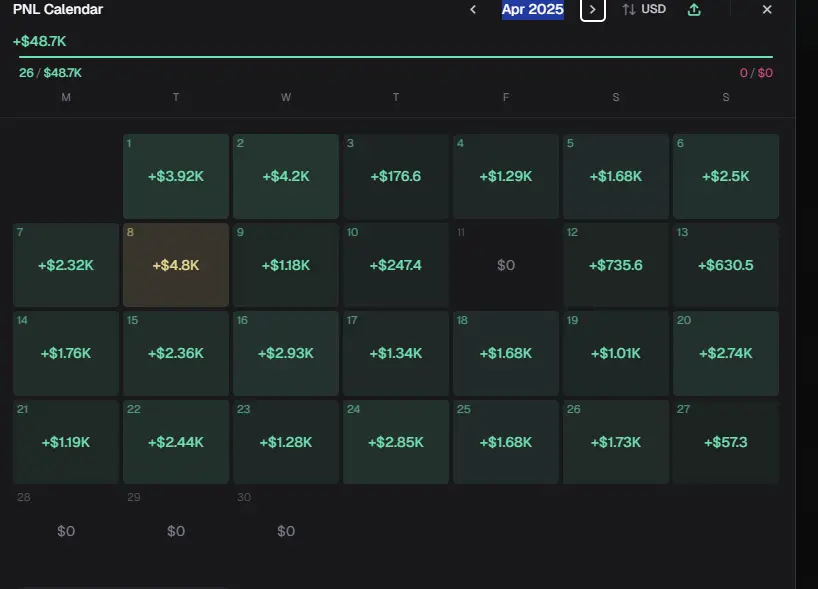Click day 23 cell with +$1.28K
This screenshot has height=589, width=818.
coord(286,442)
